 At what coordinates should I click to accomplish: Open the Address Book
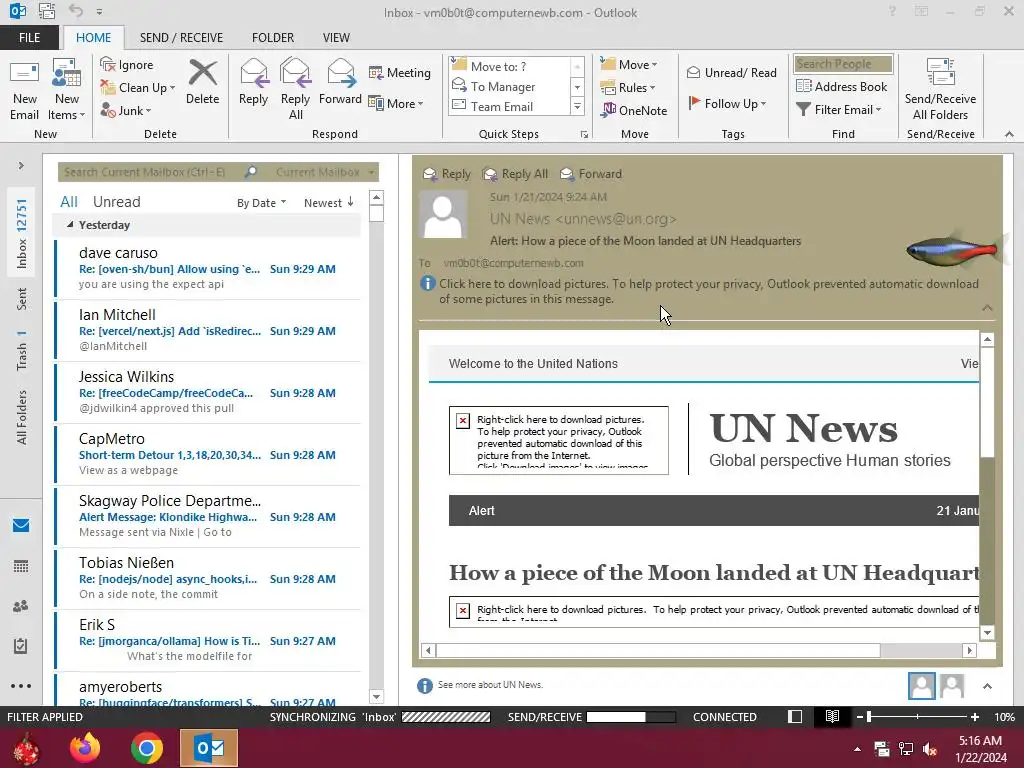841,87
